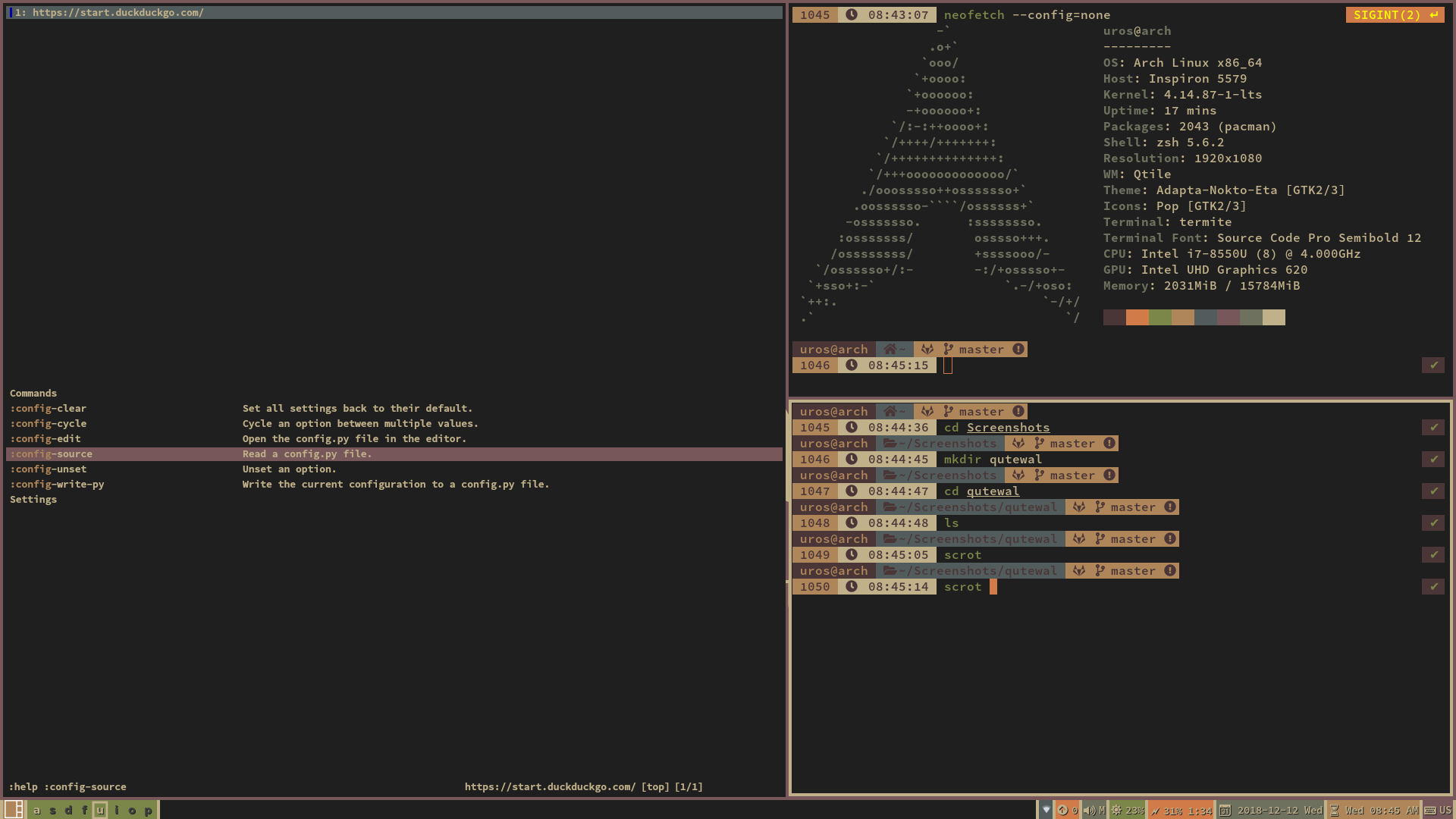The image size is (1456, 819).
Task: Click the keyboard layout icon
Action: click(1430, 810)
